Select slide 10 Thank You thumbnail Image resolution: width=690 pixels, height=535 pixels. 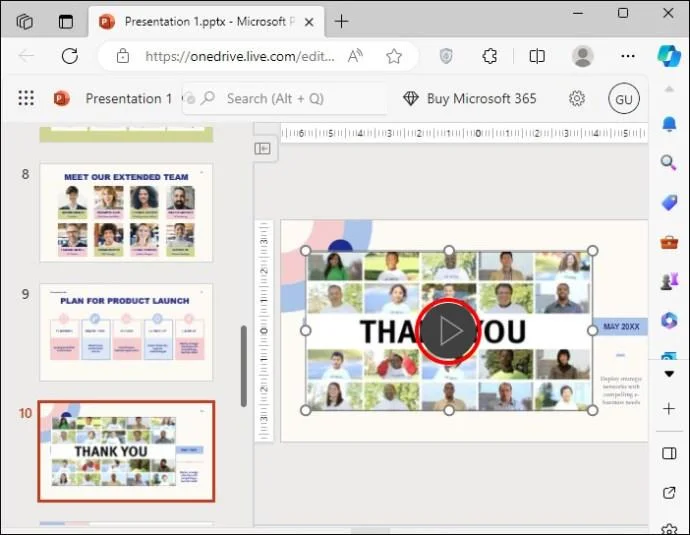point(126,451)
